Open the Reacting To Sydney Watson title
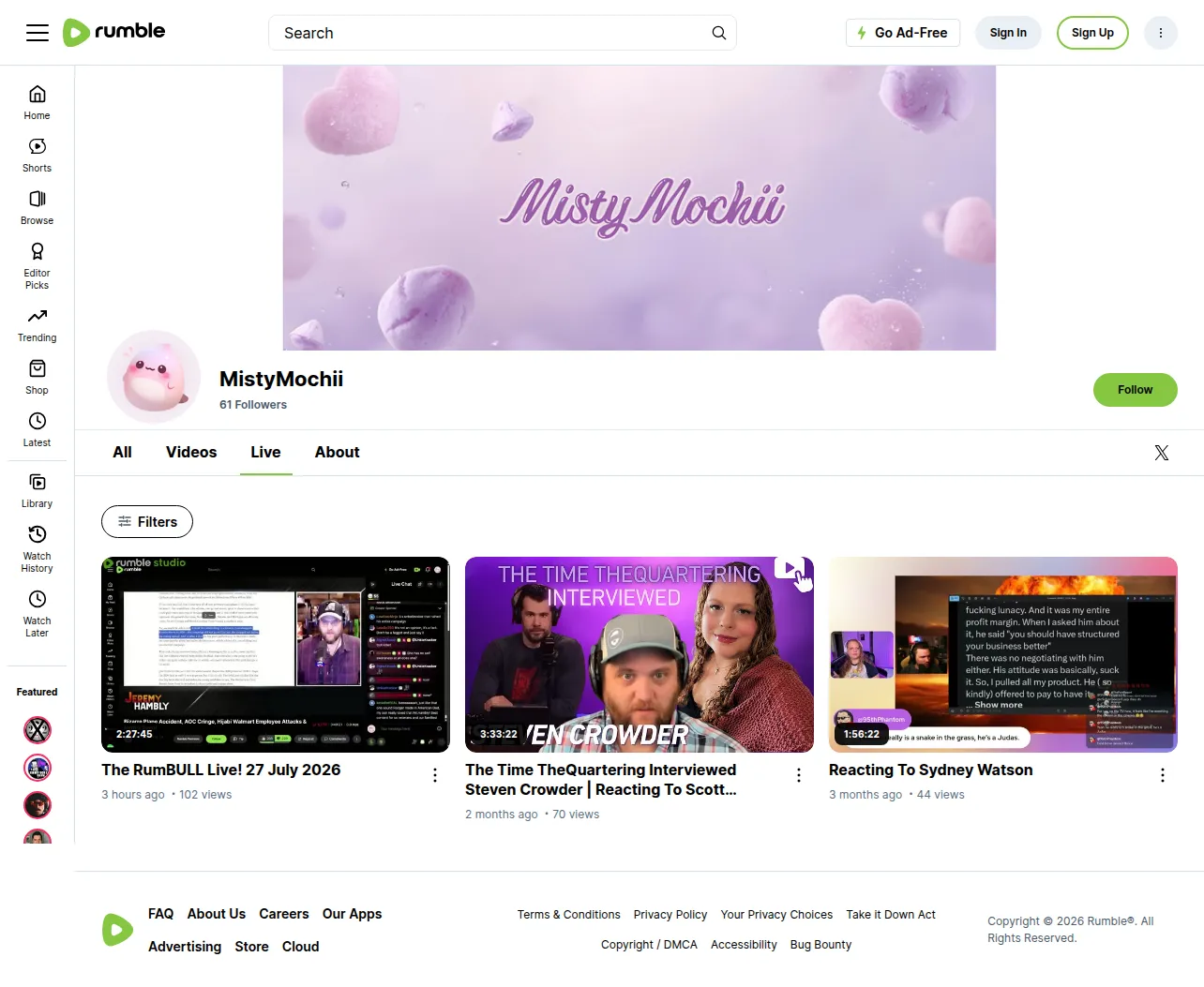 coord(931,770)
